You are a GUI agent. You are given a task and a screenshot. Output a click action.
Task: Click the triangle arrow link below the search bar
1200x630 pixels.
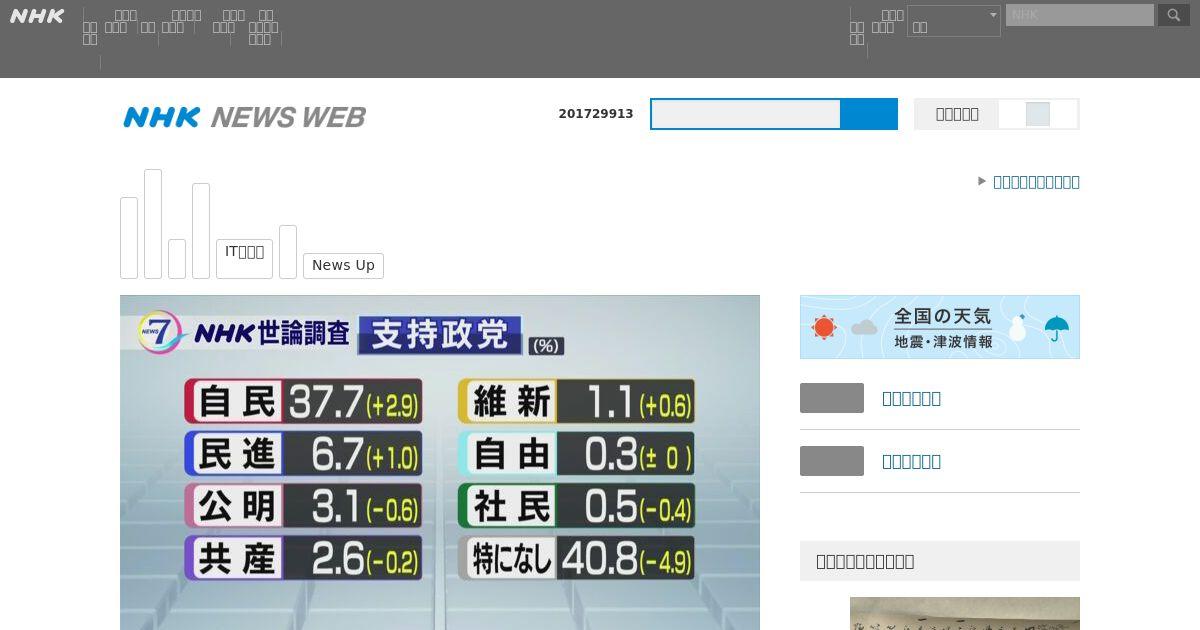click(1029, 182)
